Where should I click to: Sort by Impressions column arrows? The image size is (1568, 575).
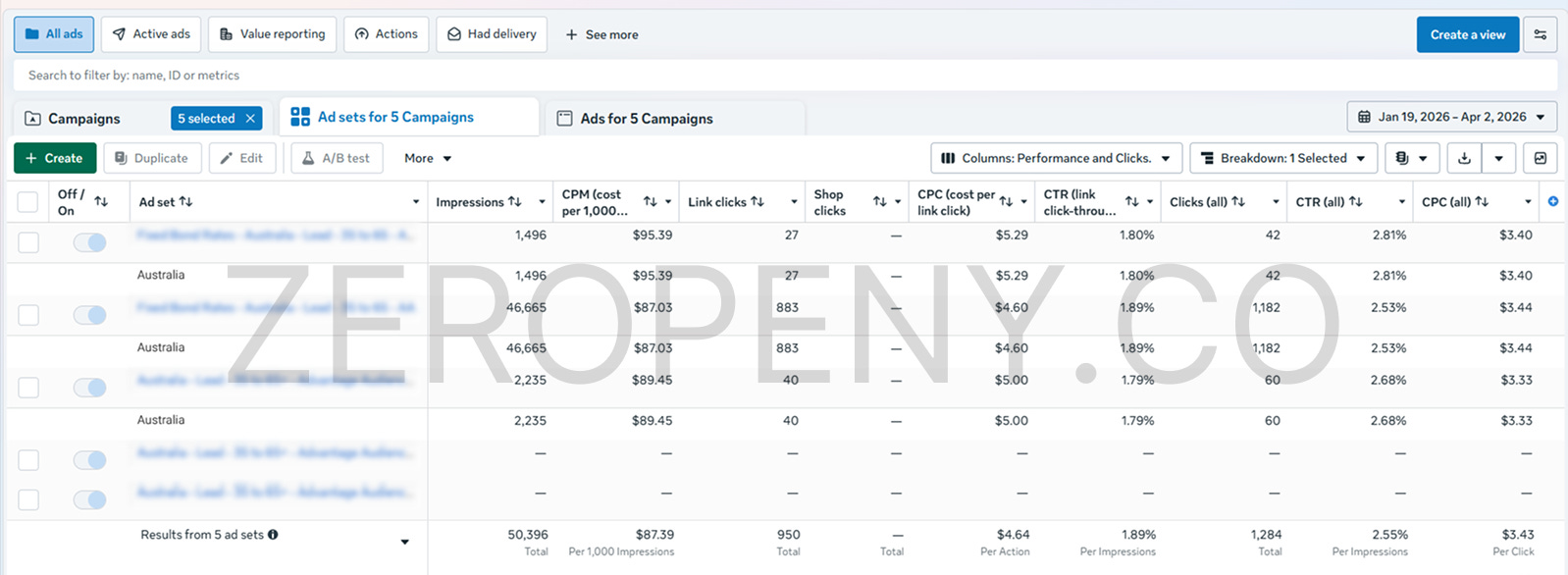pos(515,201)
